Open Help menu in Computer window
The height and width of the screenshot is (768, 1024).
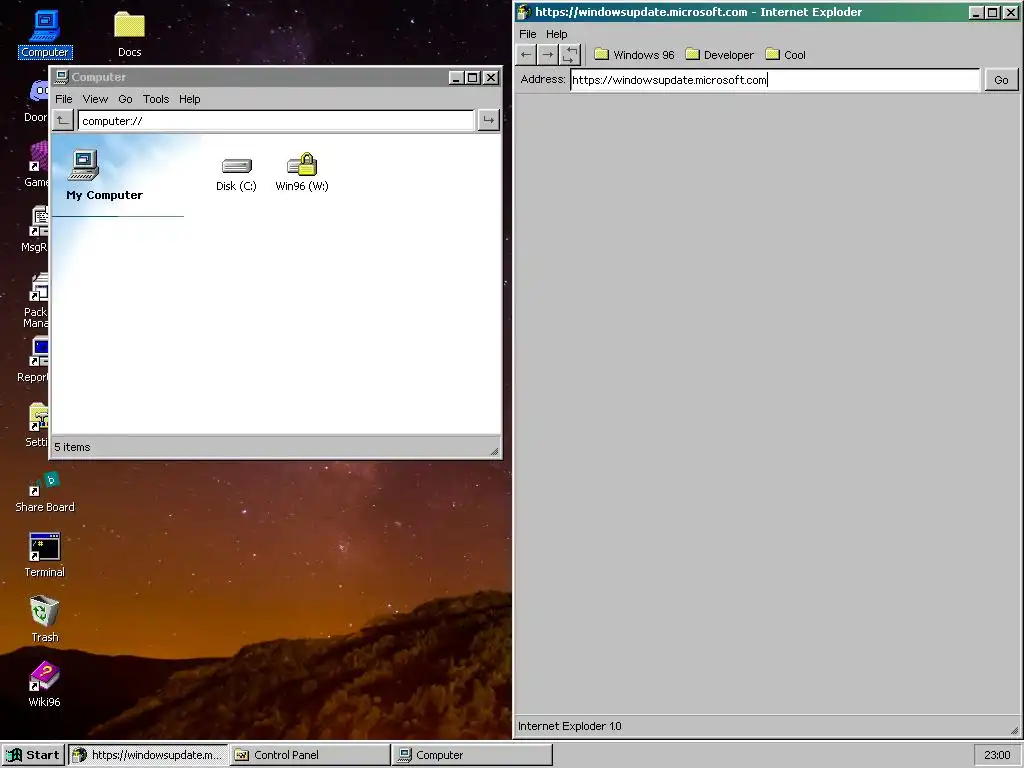pyautogui.click(x=189, y=99)
